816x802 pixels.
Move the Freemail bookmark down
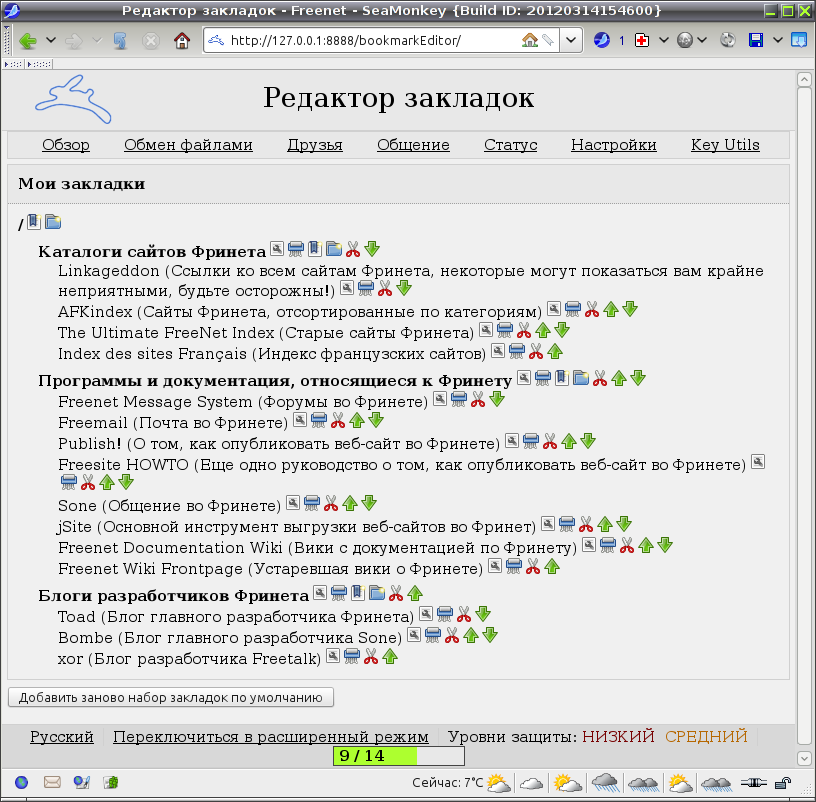(376, 420)
